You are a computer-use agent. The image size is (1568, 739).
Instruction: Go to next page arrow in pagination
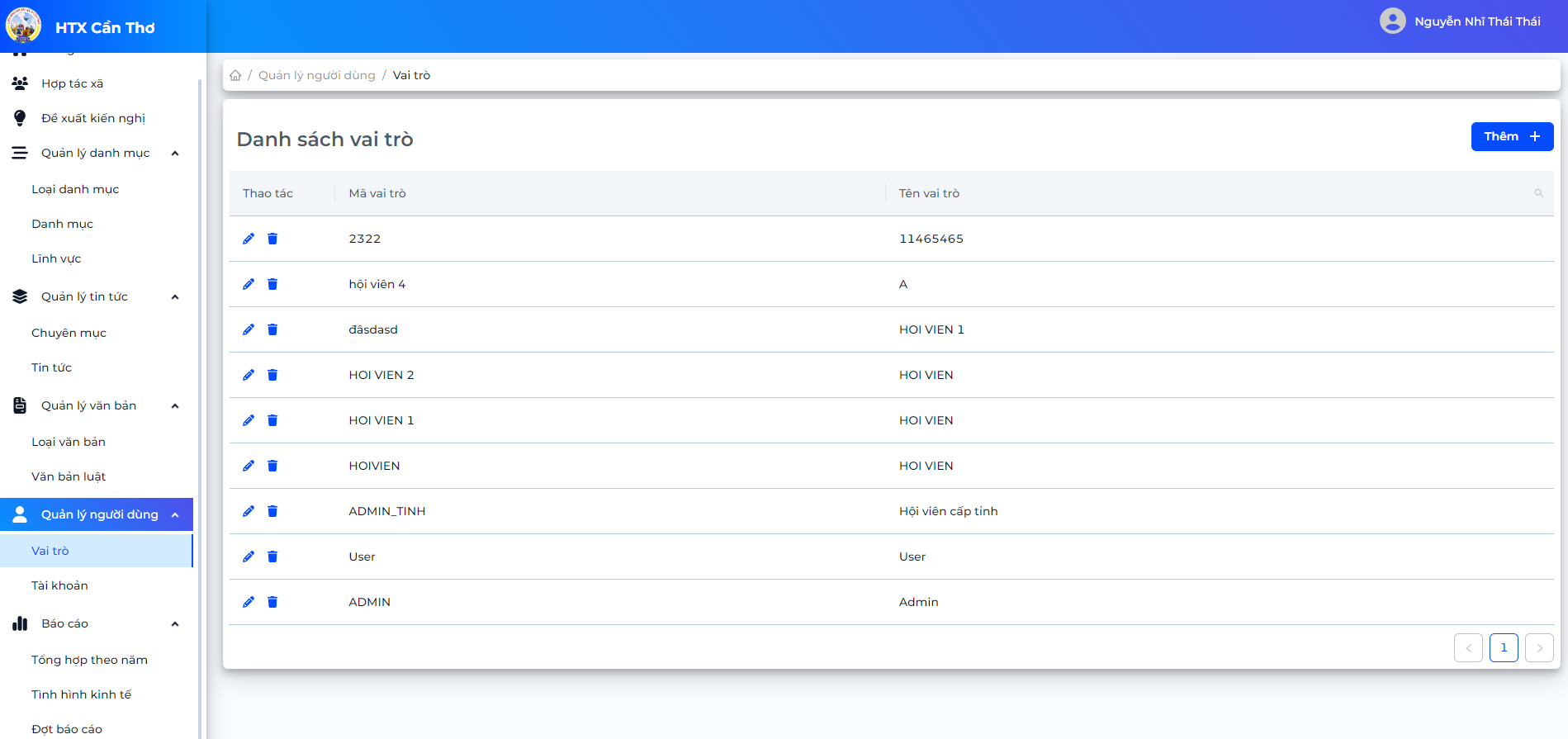pos(1539,648)
